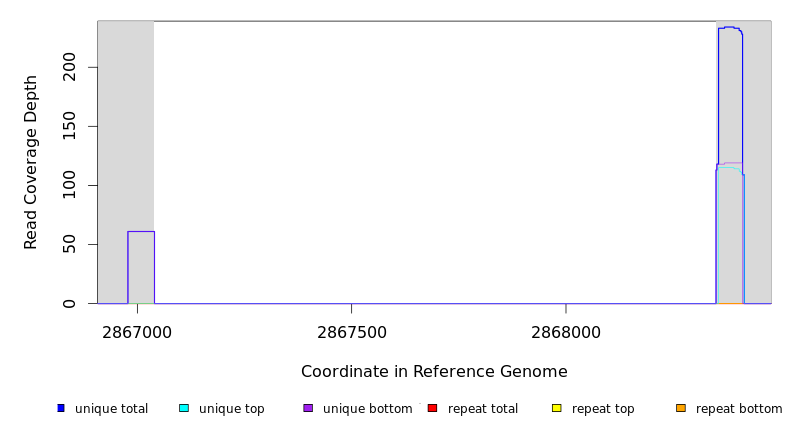Click the cyan unique top legend swatch

[x=184, y=408]
